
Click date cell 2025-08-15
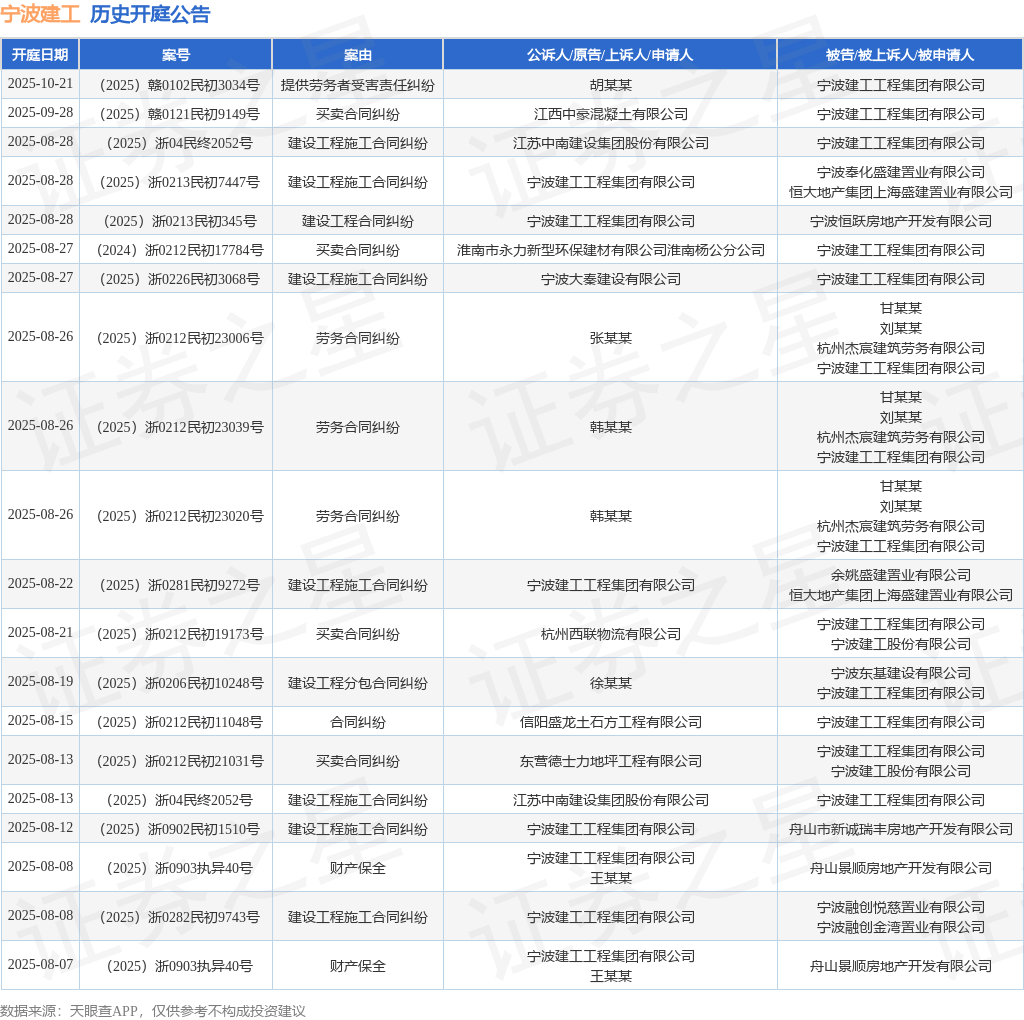pos(40,720)
